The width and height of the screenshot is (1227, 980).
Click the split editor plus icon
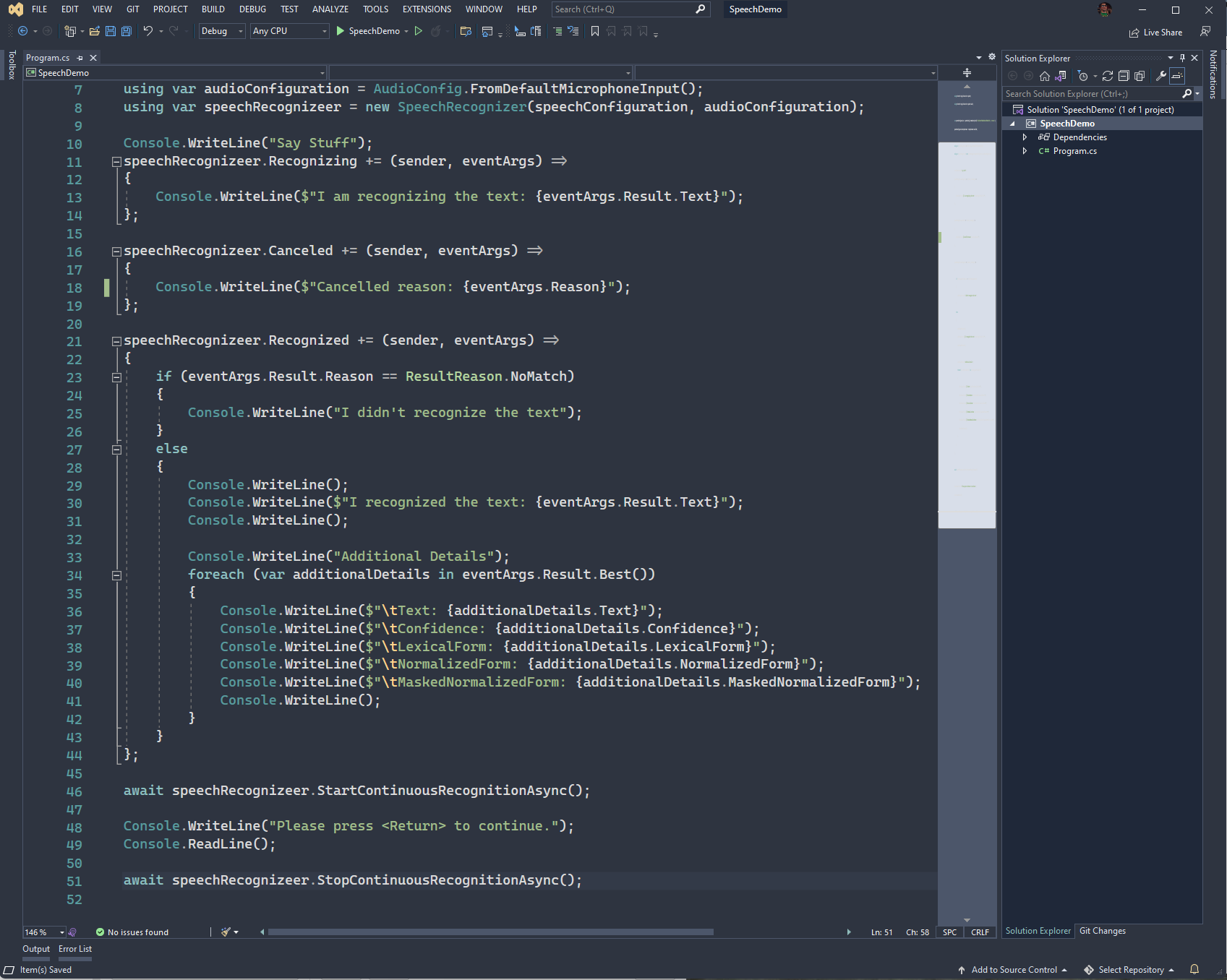click(967, 73)
